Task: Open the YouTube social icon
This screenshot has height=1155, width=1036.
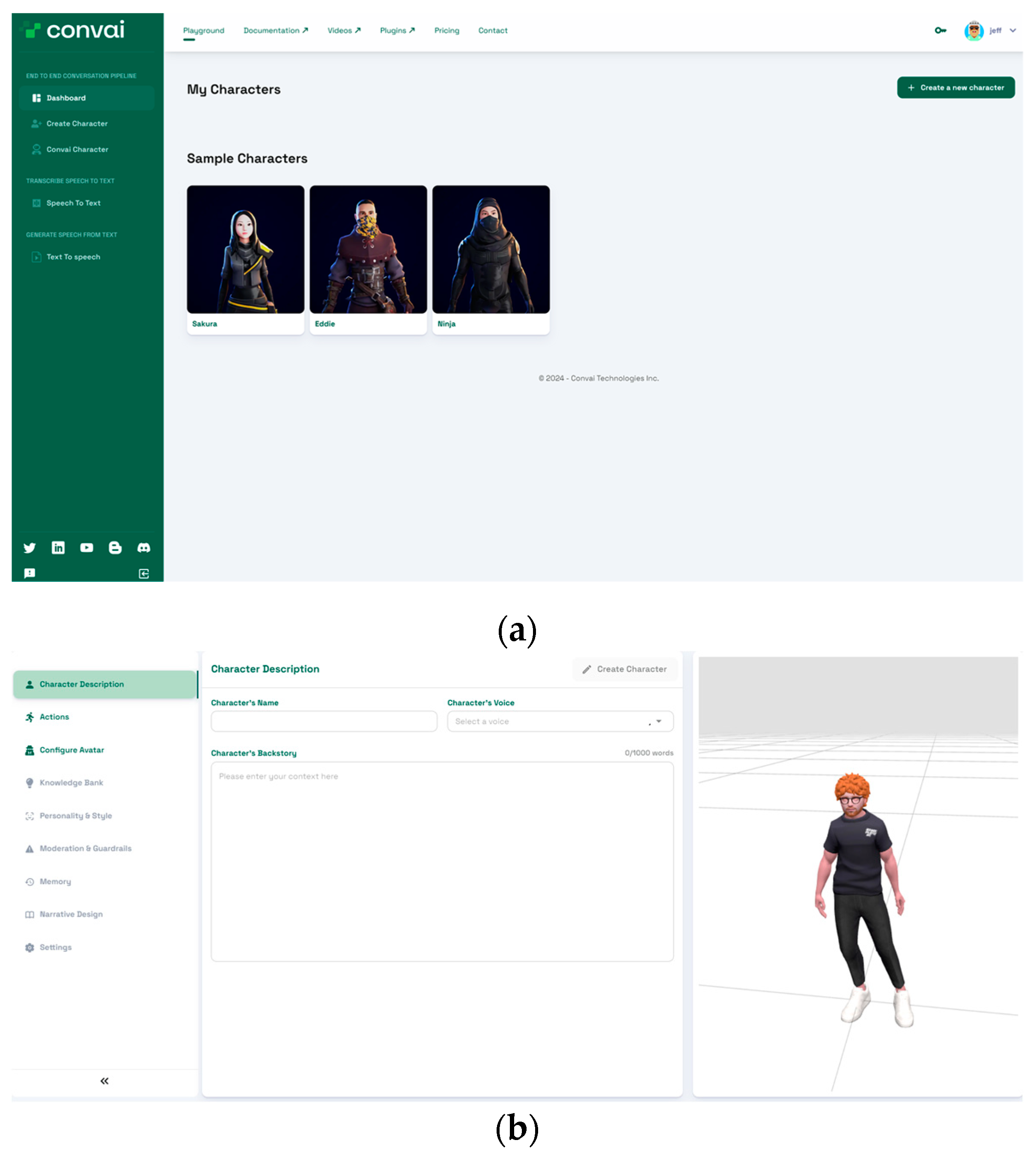Action: coord(86,548)
